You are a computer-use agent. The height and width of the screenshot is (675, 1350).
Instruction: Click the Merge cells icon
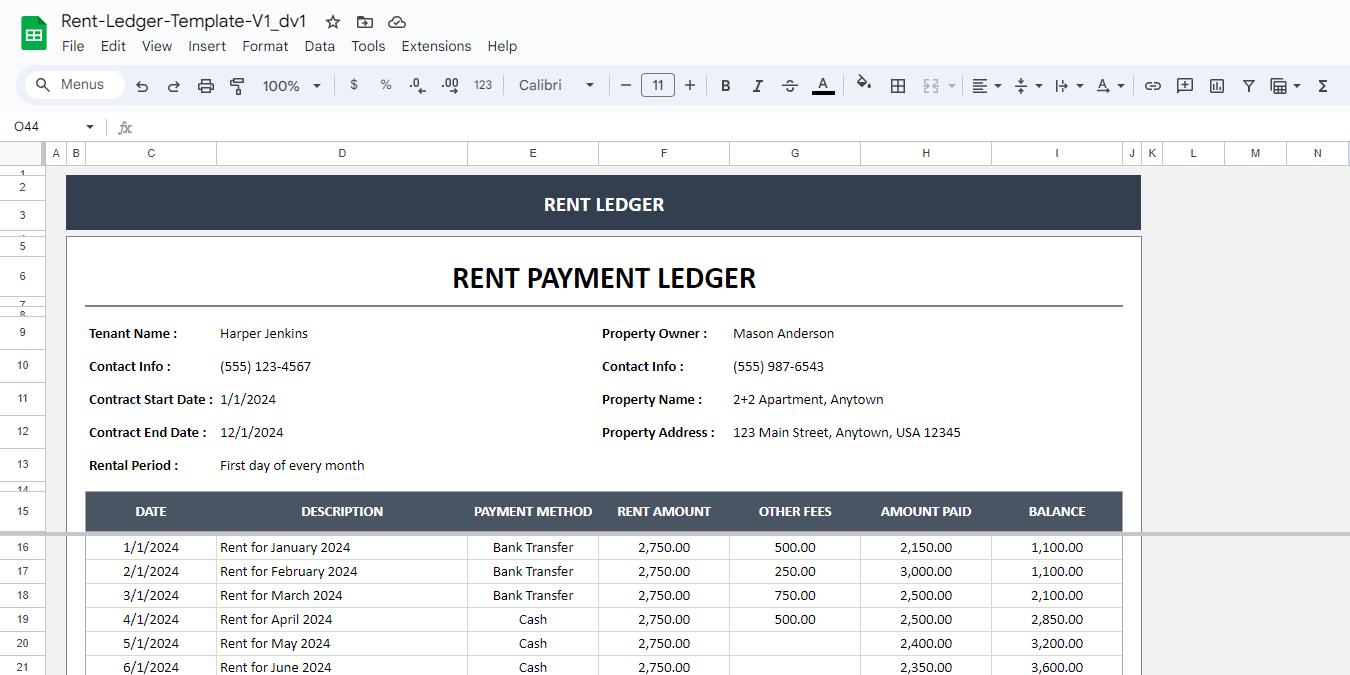tap(931, 86)
